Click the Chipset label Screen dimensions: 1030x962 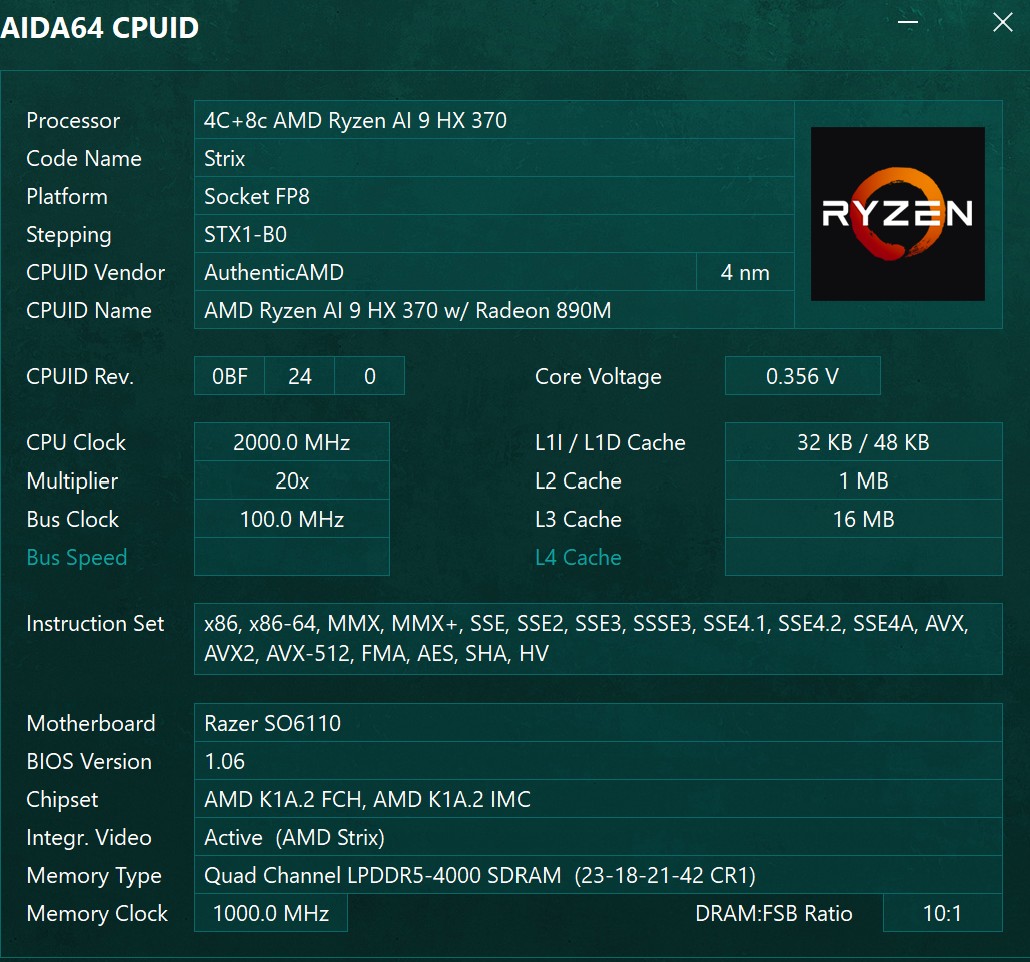62,800
